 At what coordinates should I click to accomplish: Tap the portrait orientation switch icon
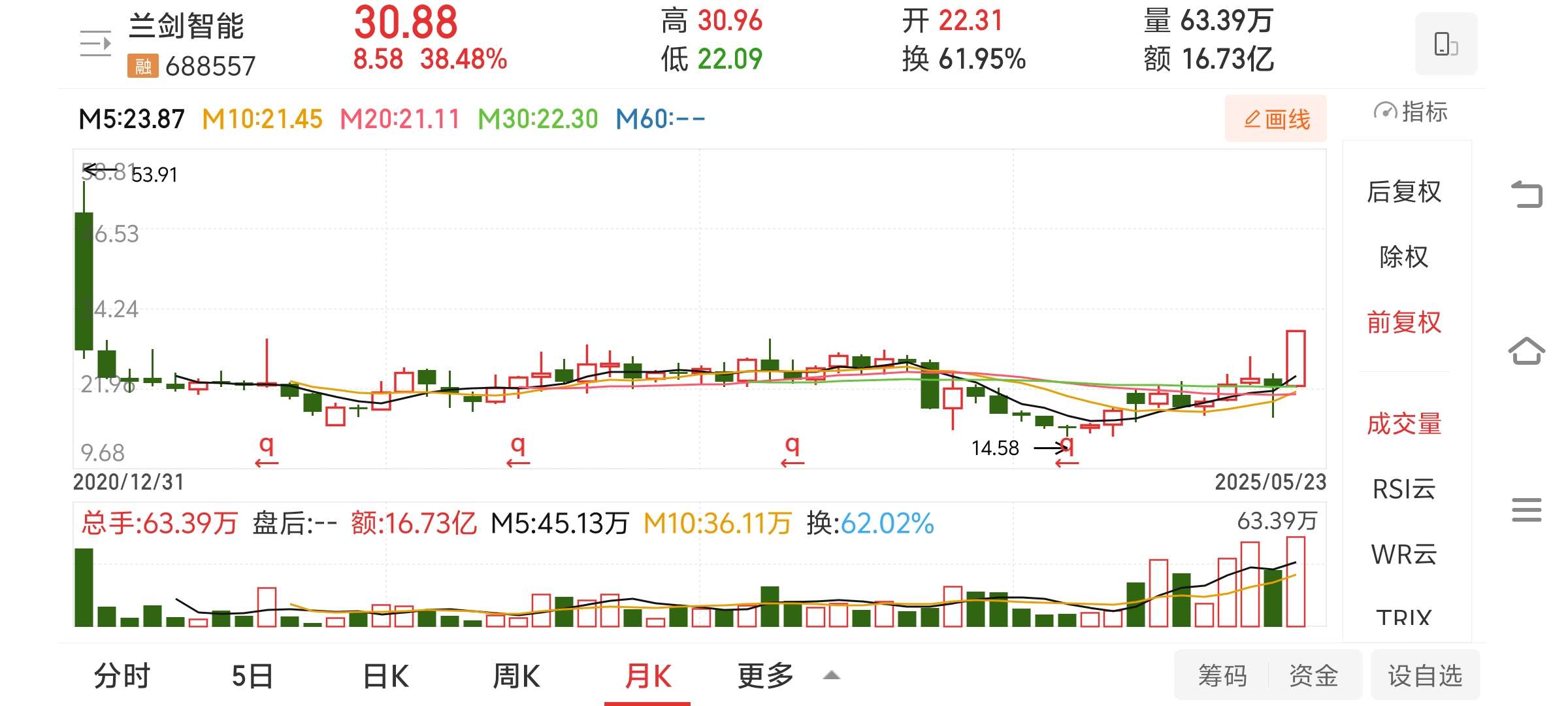(1446, 44)
